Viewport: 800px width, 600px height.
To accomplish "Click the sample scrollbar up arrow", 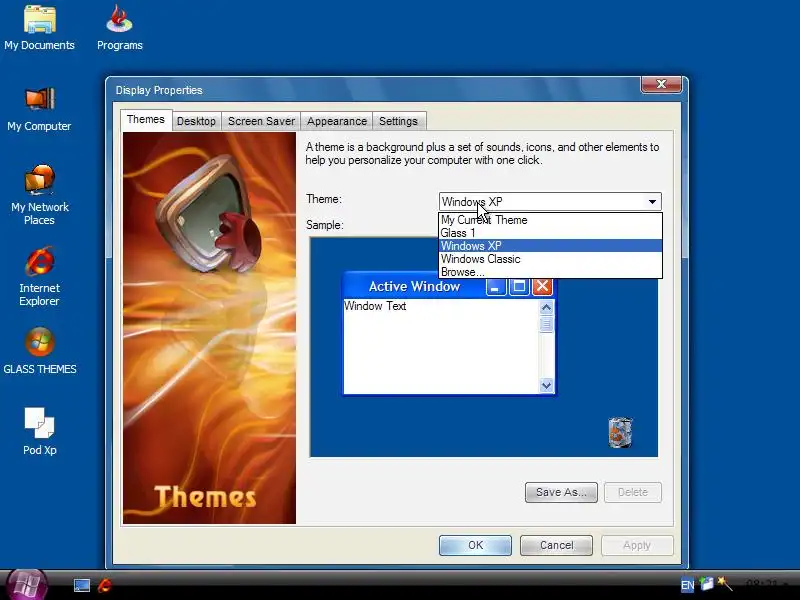I will (x=546, y=307).
